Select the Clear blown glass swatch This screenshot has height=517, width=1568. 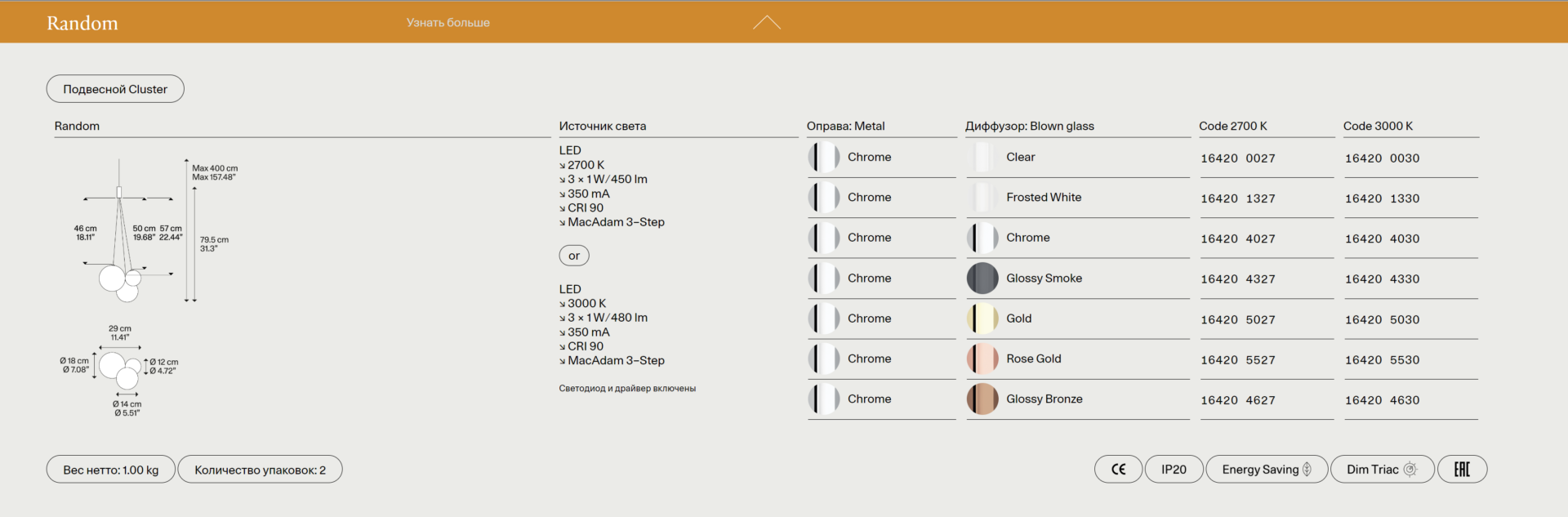982,157
